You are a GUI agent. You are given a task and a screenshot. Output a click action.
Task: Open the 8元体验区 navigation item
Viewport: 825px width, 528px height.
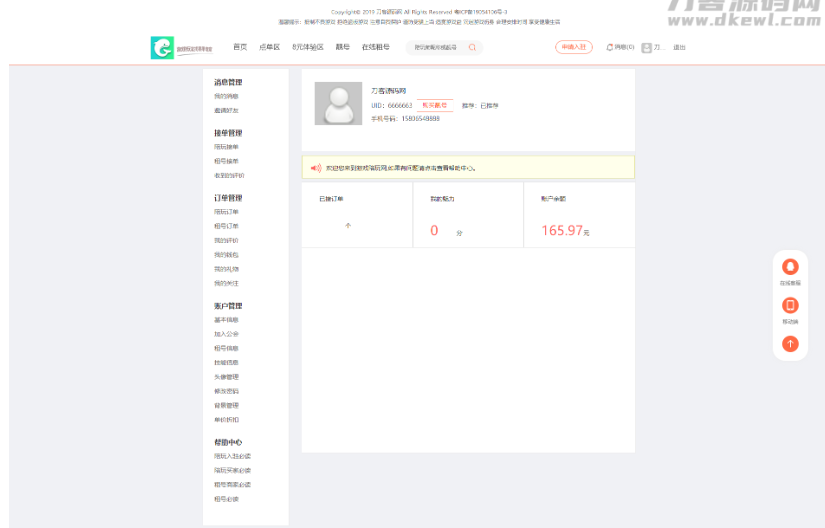pyautogui.click(x=308, y=47)
